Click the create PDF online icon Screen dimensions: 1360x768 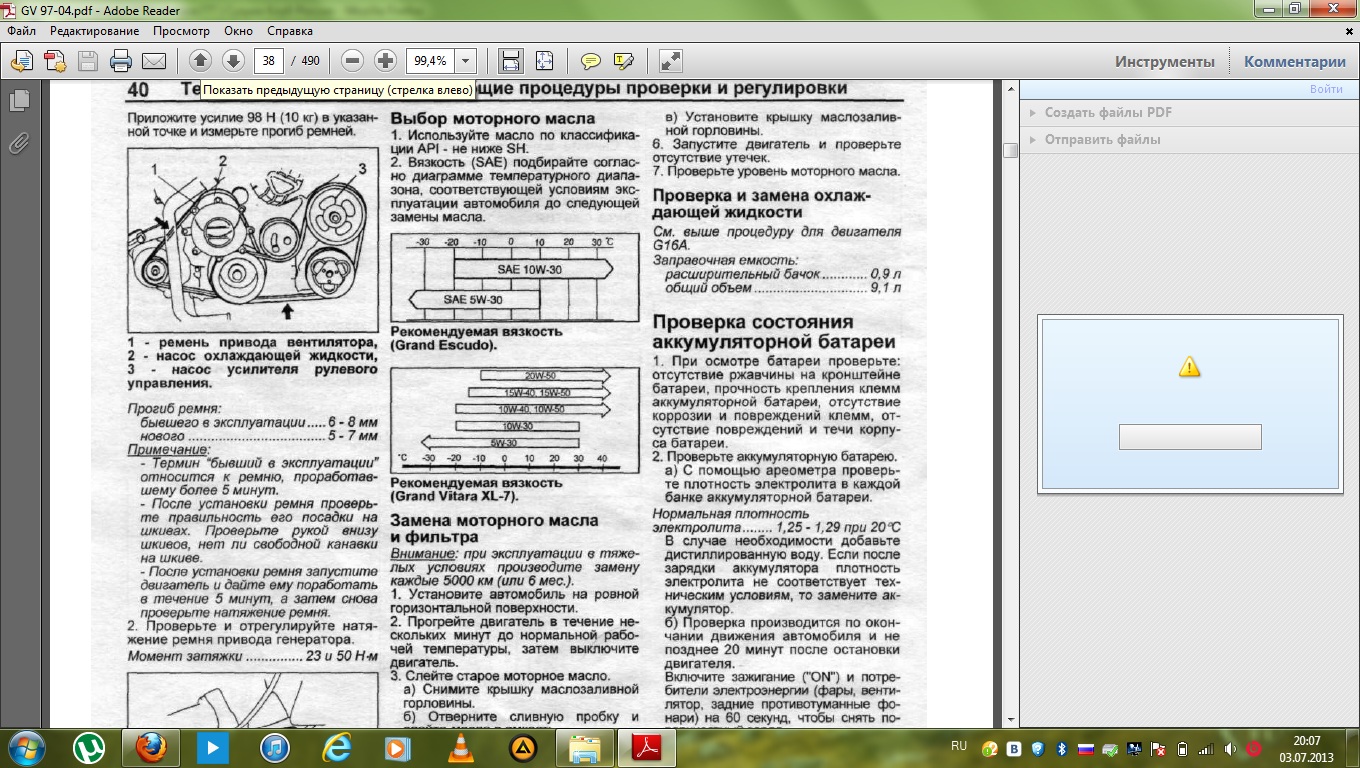[x=55, y=61]
